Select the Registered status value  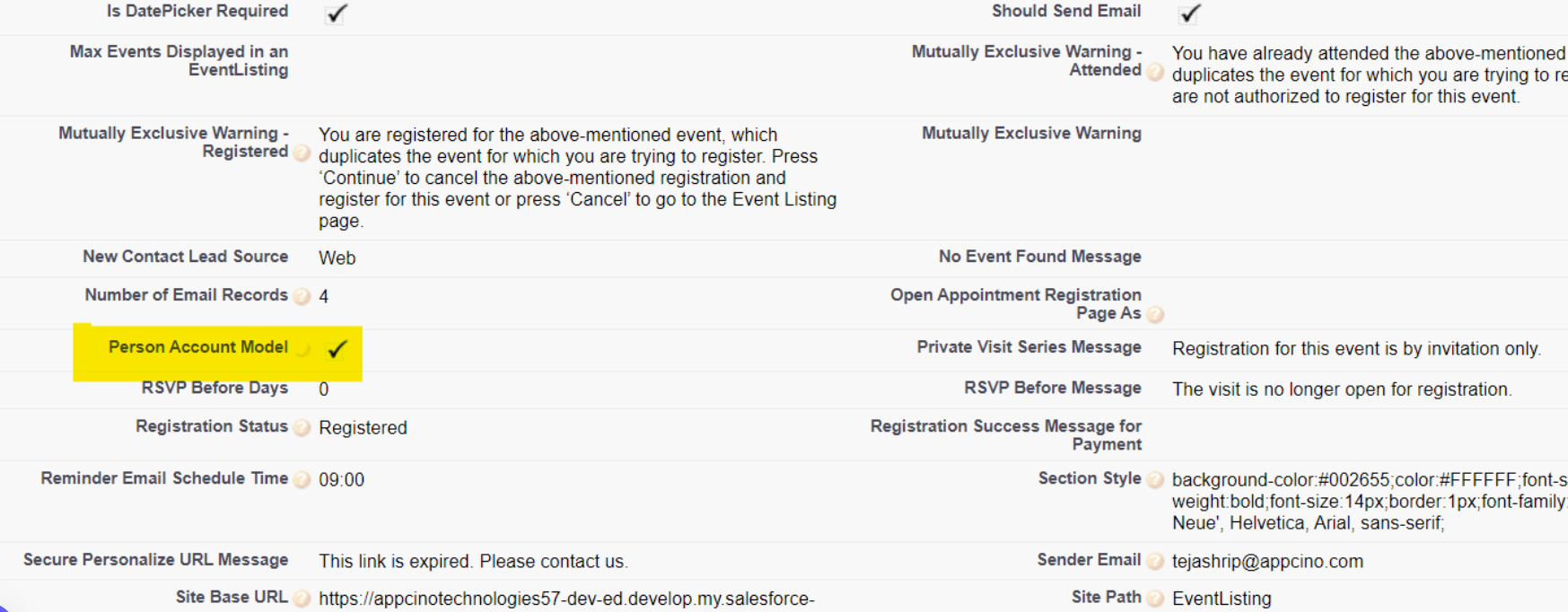click(x=363, y=428)
